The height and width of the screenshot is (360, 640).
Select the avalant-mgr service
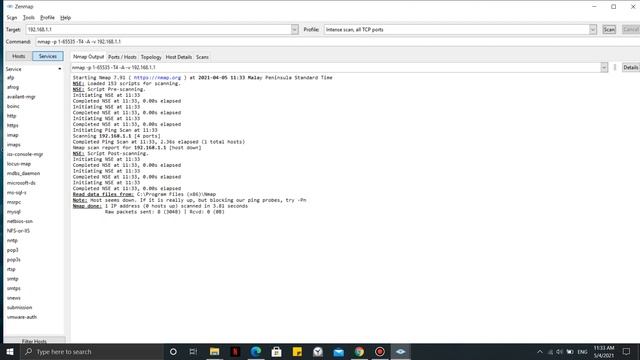pyautogui.click(x=21, y=97)
